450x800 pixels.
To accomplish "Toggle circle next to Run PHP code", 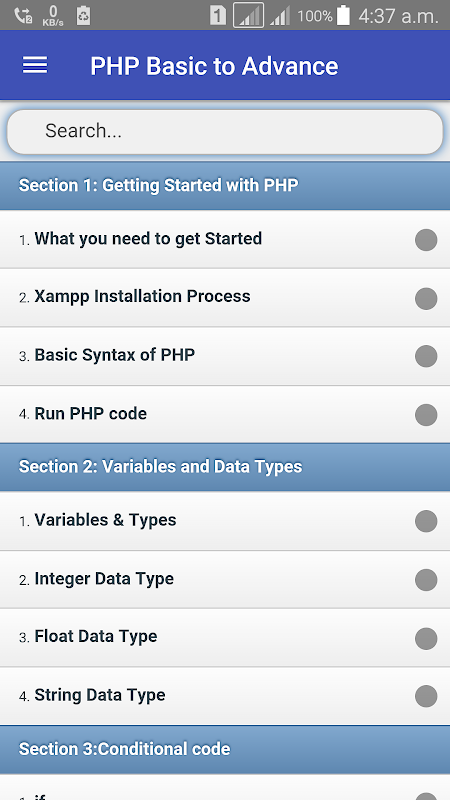I will click(426, 415).
